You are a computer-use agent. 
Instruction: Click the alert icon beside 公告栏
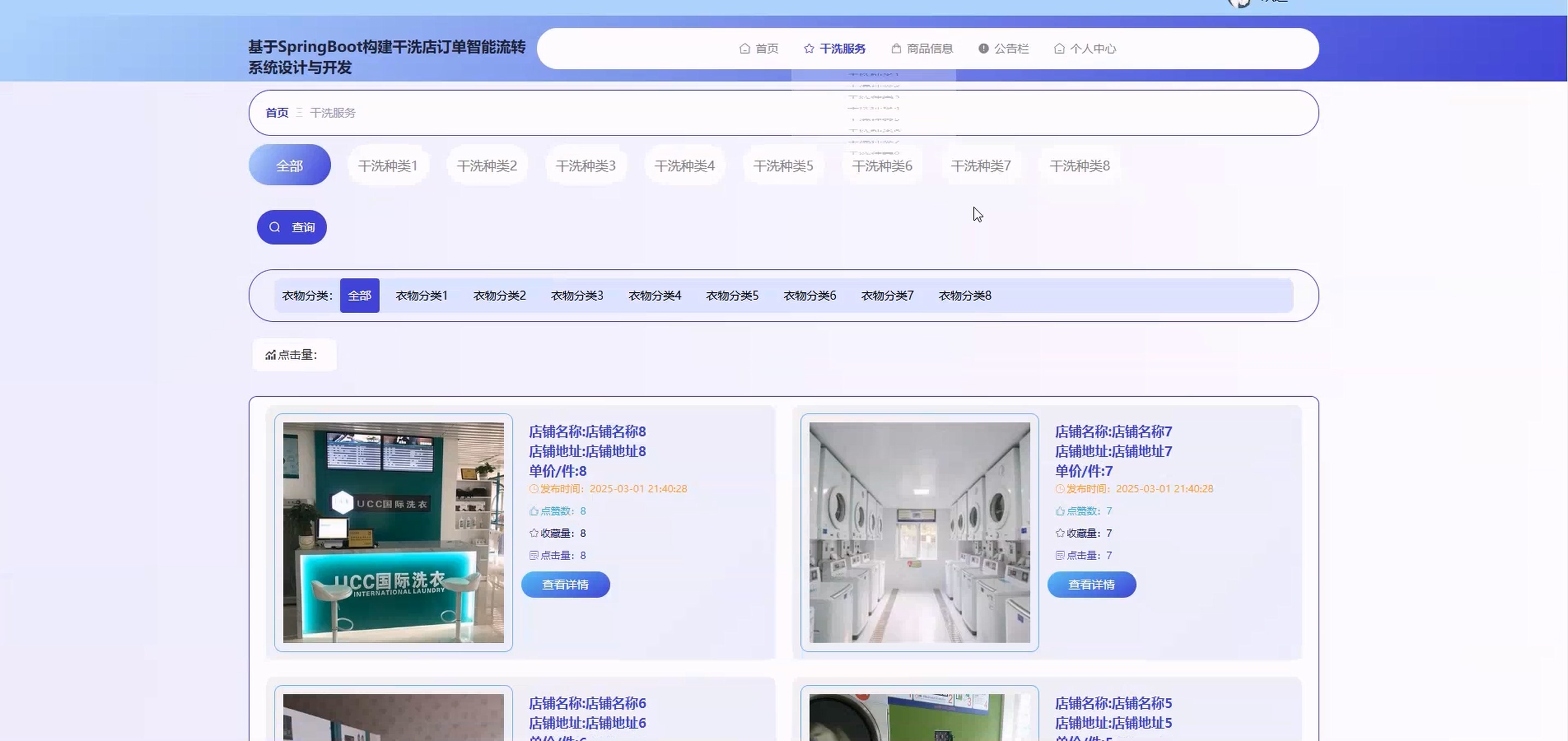(983, 49)
